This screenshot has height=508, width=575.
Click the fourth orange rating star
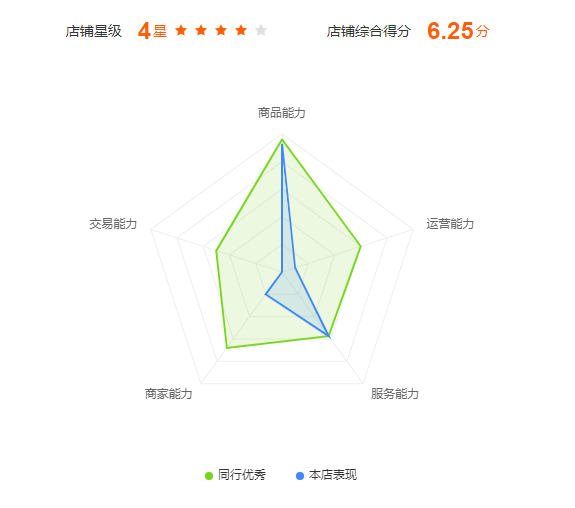241,30
